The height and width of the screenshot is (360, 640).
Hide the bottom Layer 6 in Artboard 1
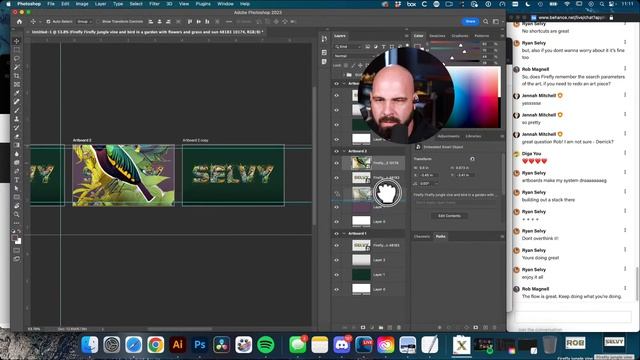[337, 289]
